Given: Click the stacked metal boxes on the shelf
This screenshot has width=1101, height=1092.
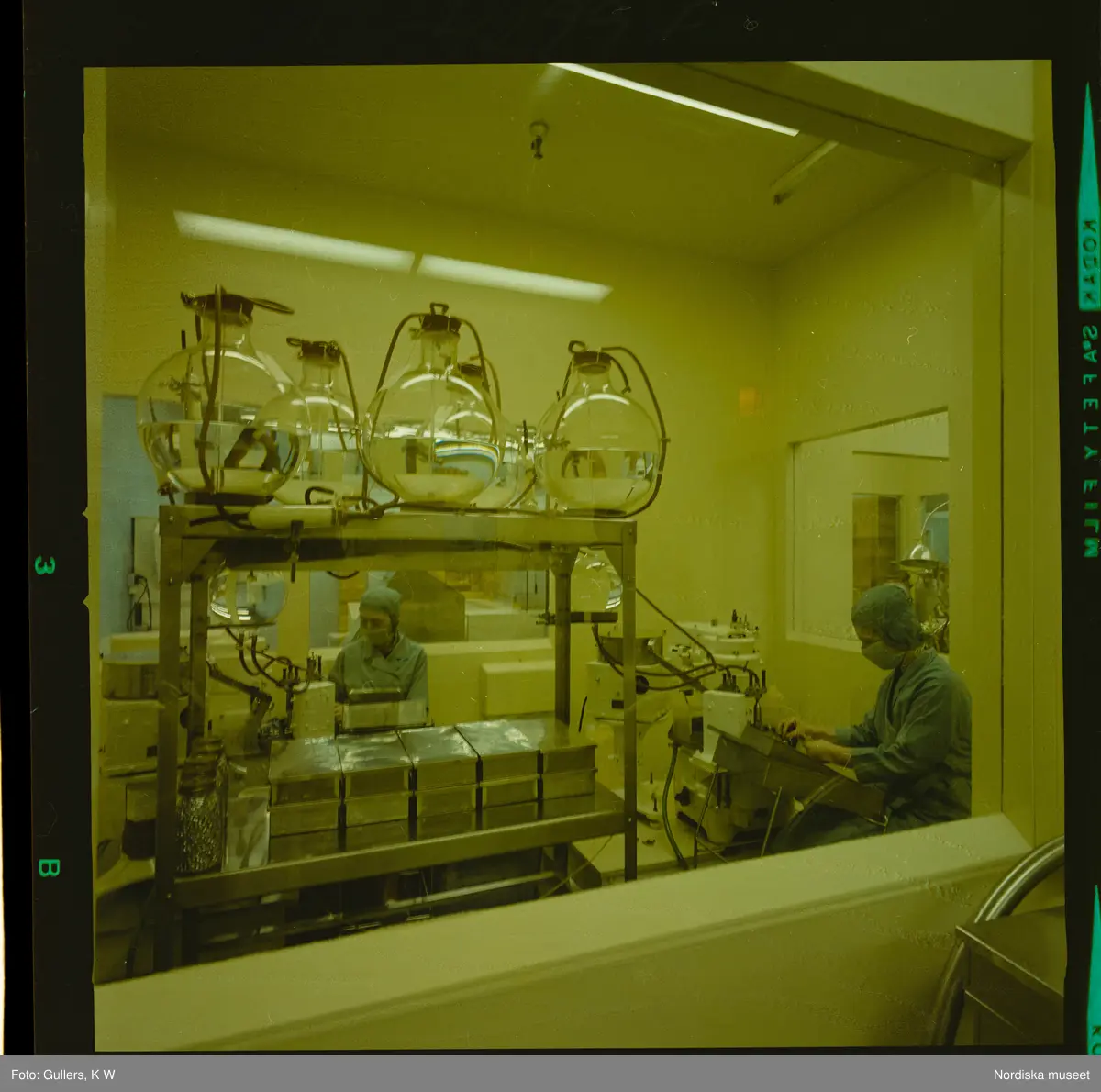Looking at the screenshot, I should (x=431, y=780).
